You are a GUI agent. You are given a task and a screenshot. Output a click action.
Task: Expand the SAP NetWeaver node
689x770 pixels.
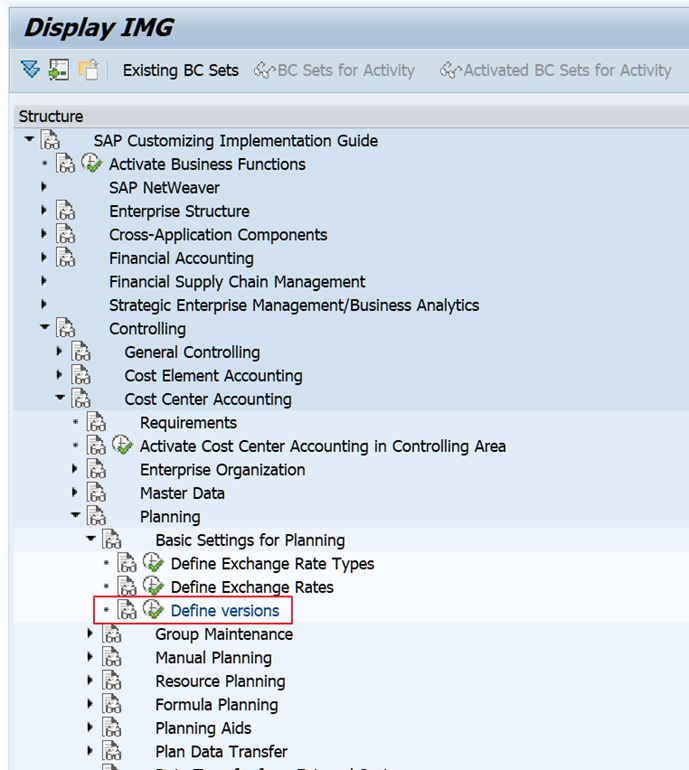[x=44, y=187]
